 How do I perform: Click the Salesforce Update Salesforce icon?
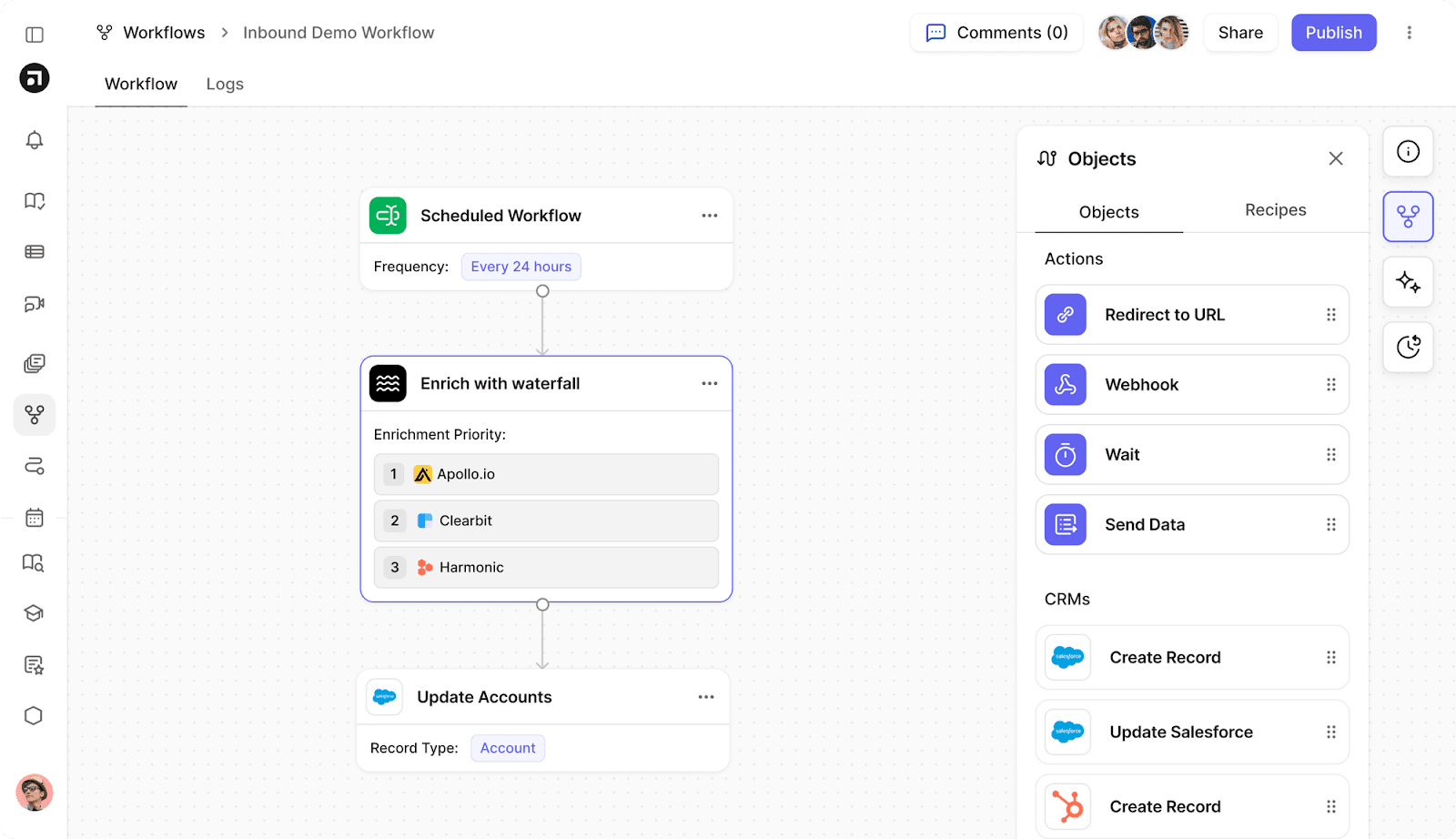click(1067, 732)
